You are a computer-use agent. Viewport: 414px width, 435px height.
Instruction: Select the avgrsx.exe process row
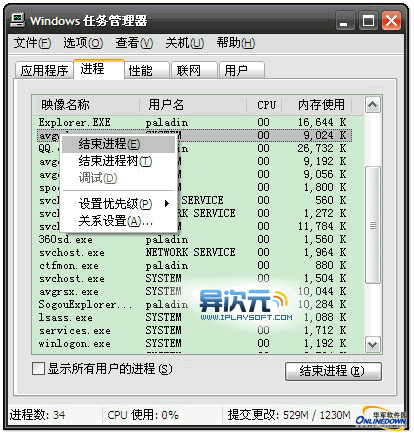pos(193,291)
